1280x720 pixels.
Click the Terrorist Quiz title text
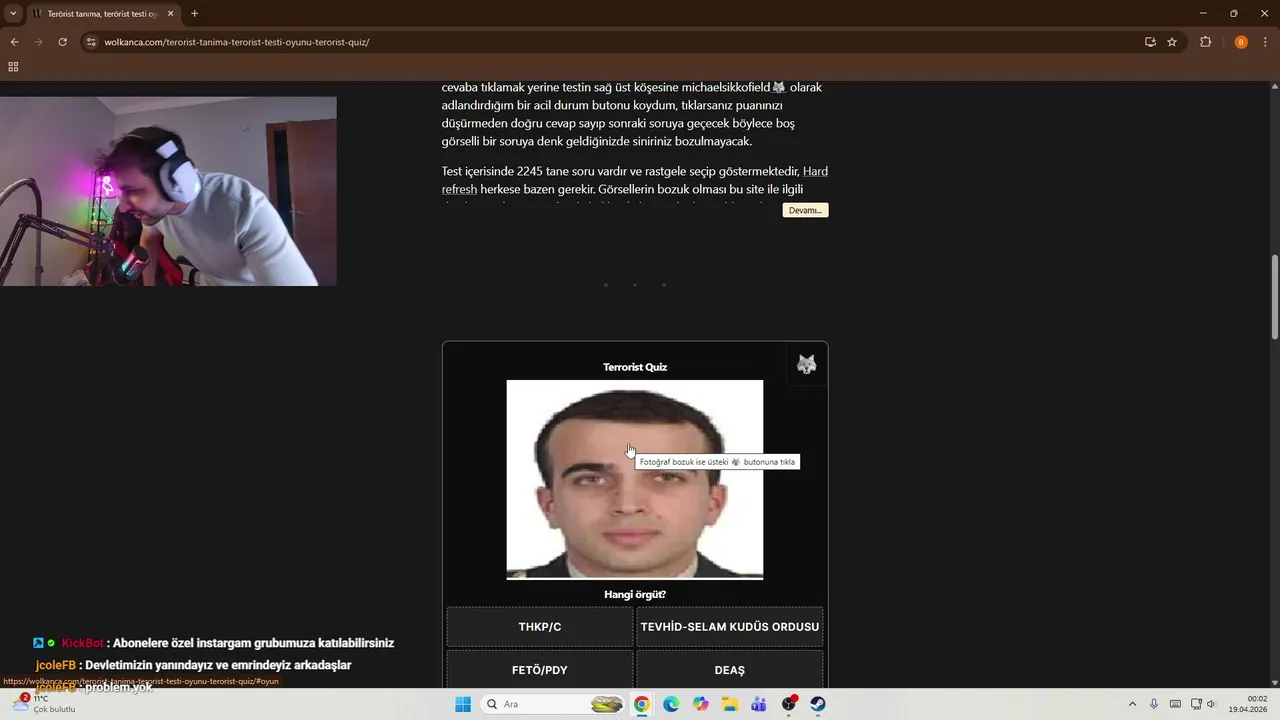pyautogui.click(x=635, y=367)
